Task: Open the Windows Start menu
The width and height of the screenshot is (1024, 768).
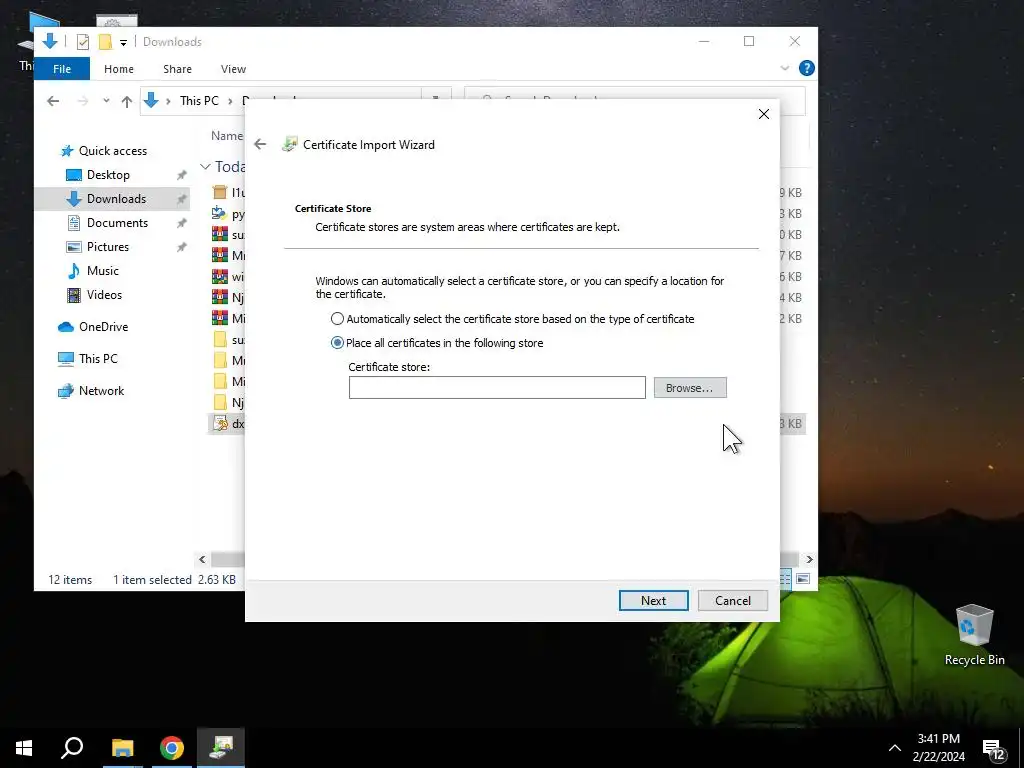Action: point(24,748)
